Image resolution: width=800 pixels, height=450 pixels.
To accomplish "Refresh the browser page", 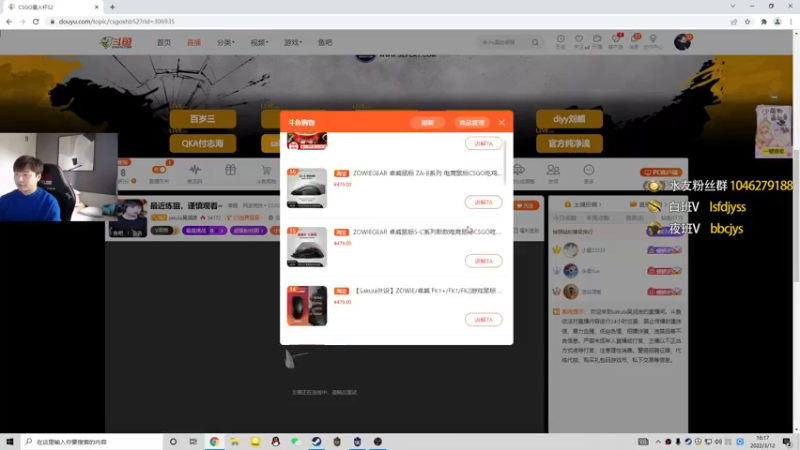I will pyautogui.click(x=36, y=21).
